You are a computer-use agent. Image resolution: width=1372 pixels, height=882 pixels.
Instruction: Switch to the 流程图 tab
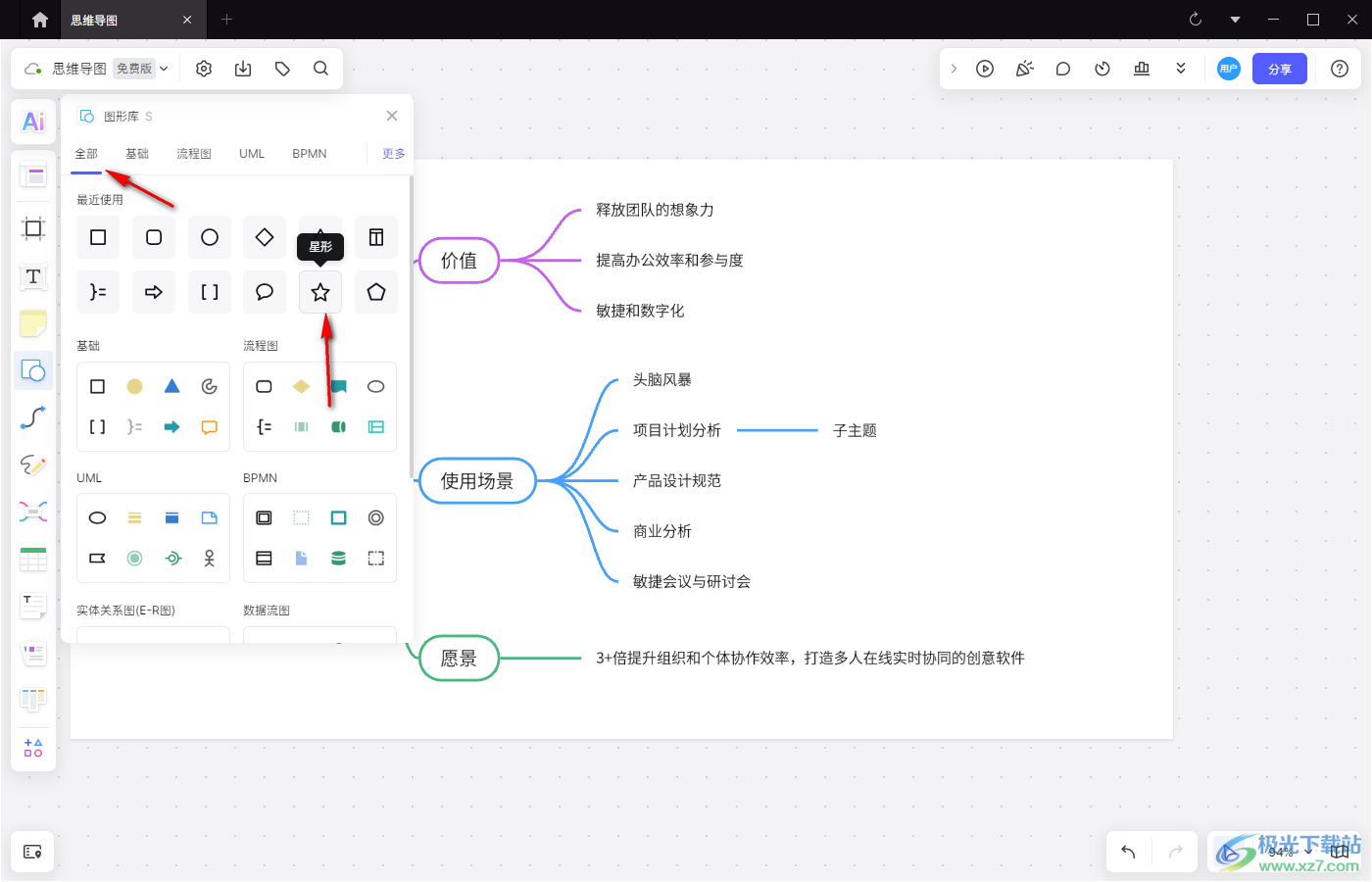point(194,154)
